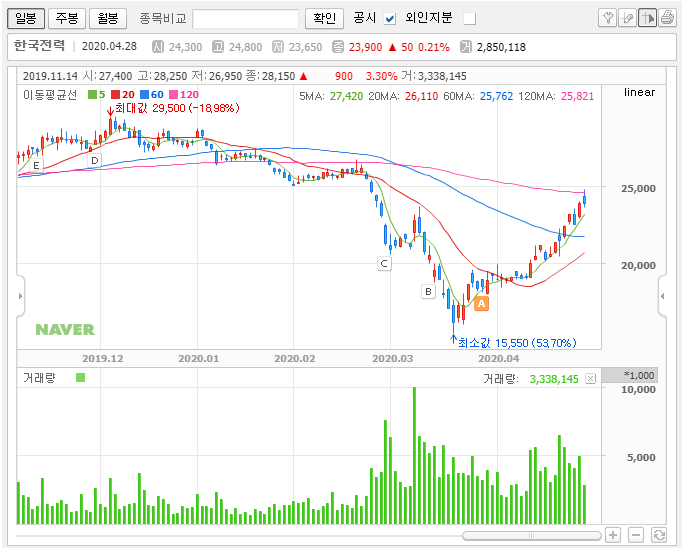682x548 pixels.
Task: Open disclosure marker E on chart
Action: (x=36, y=165)
